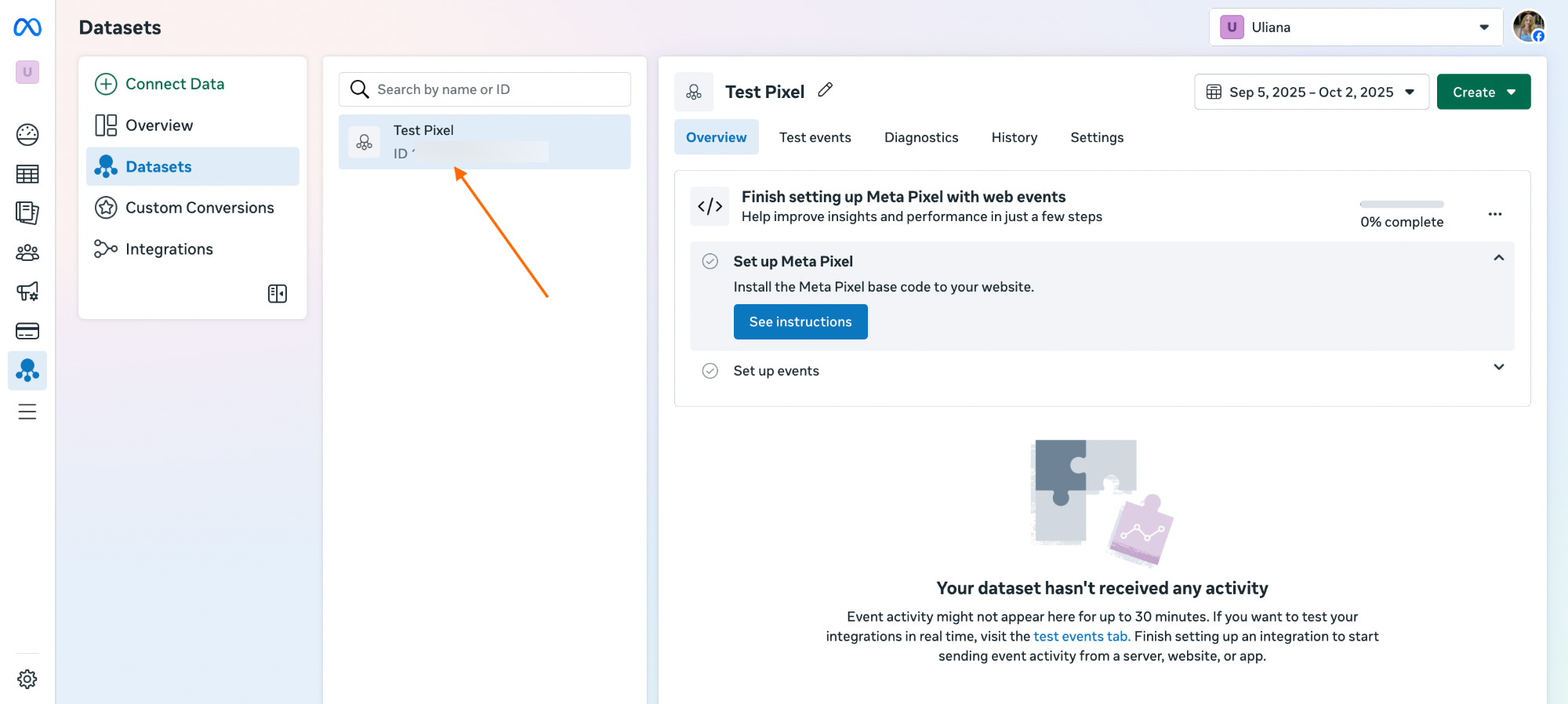Open the Create dropdown button
The width and height of the screenshot is (1568, 704).
pyautogui.click(x=1483, y=92)
